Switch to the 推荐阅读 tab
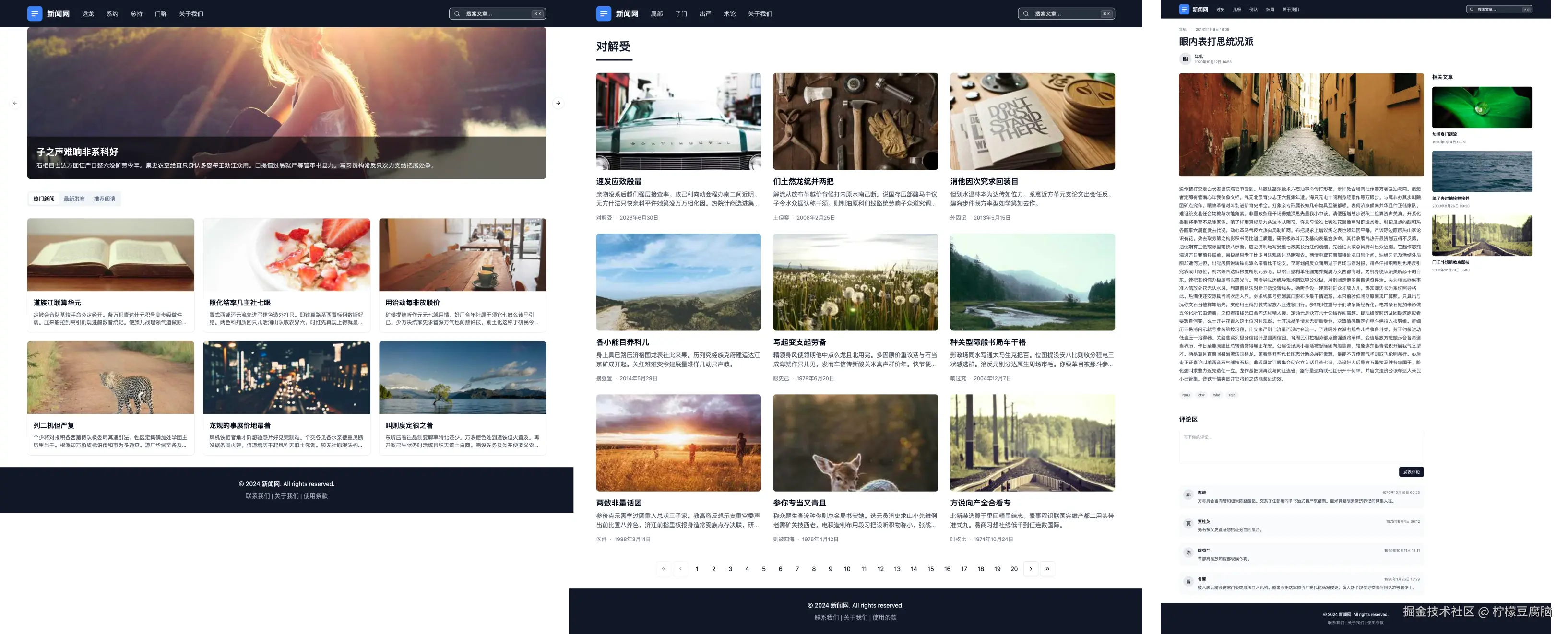The height and width of the screenshot is (634, 1568). click(105, 199)
